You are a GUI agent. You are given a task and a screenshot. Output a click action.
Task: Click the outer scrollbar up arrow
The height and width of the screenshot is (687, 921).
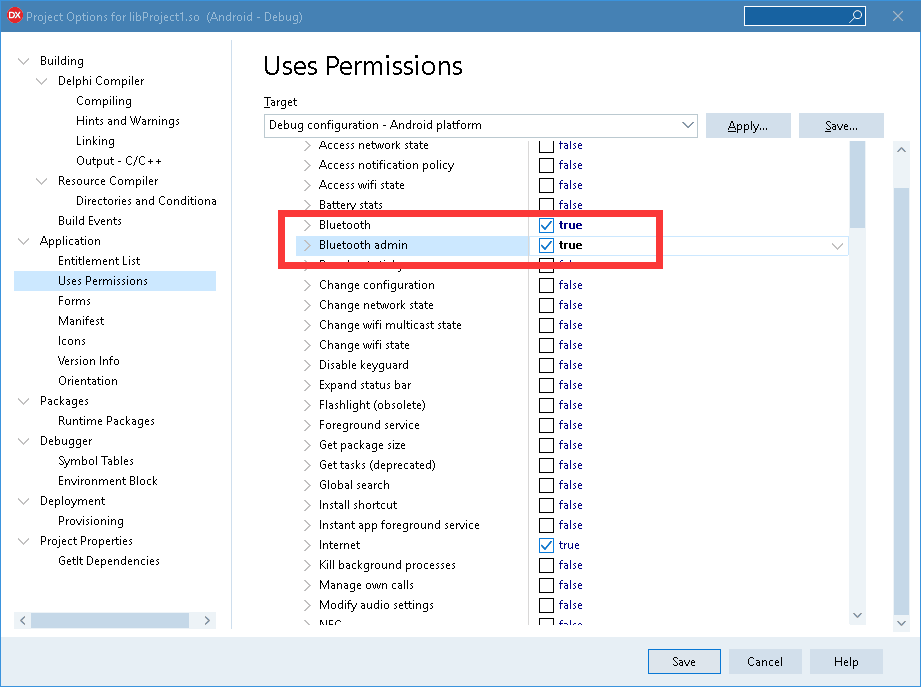click(901, 150)
